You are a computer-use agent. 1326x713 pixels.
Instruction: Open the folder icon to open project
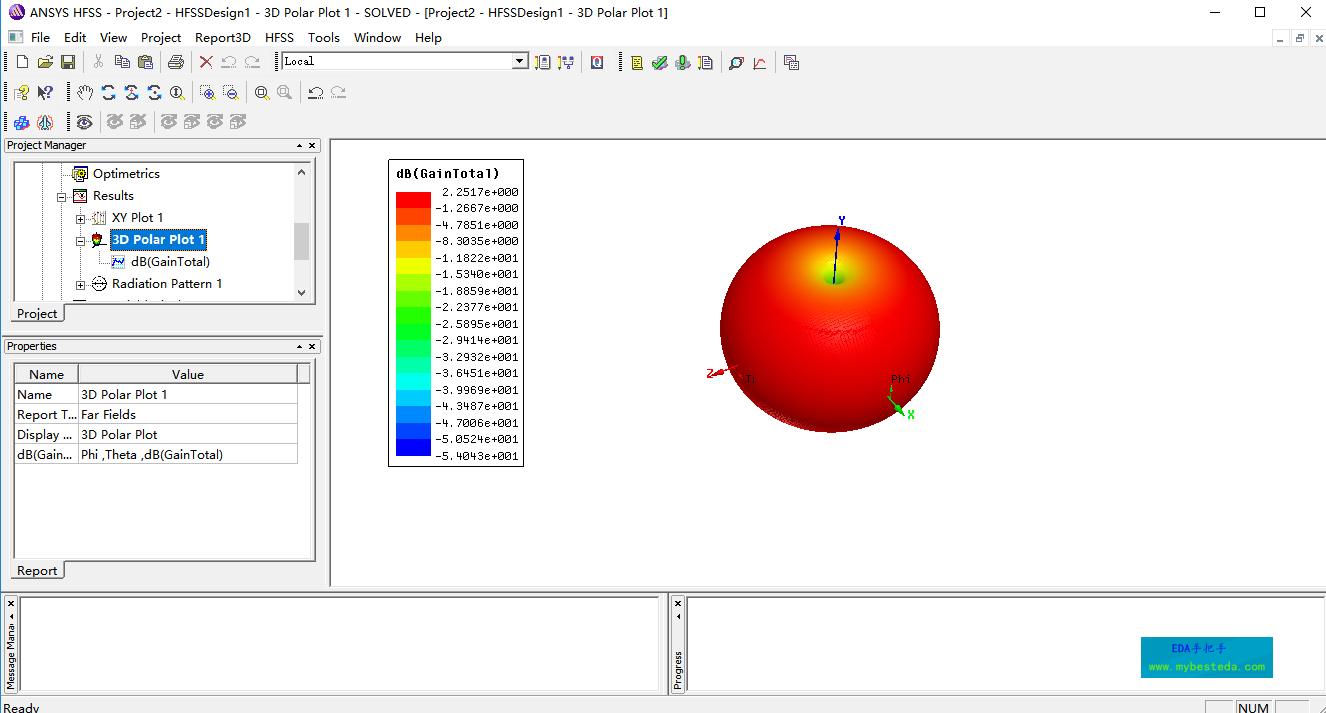tap(45, 63)
